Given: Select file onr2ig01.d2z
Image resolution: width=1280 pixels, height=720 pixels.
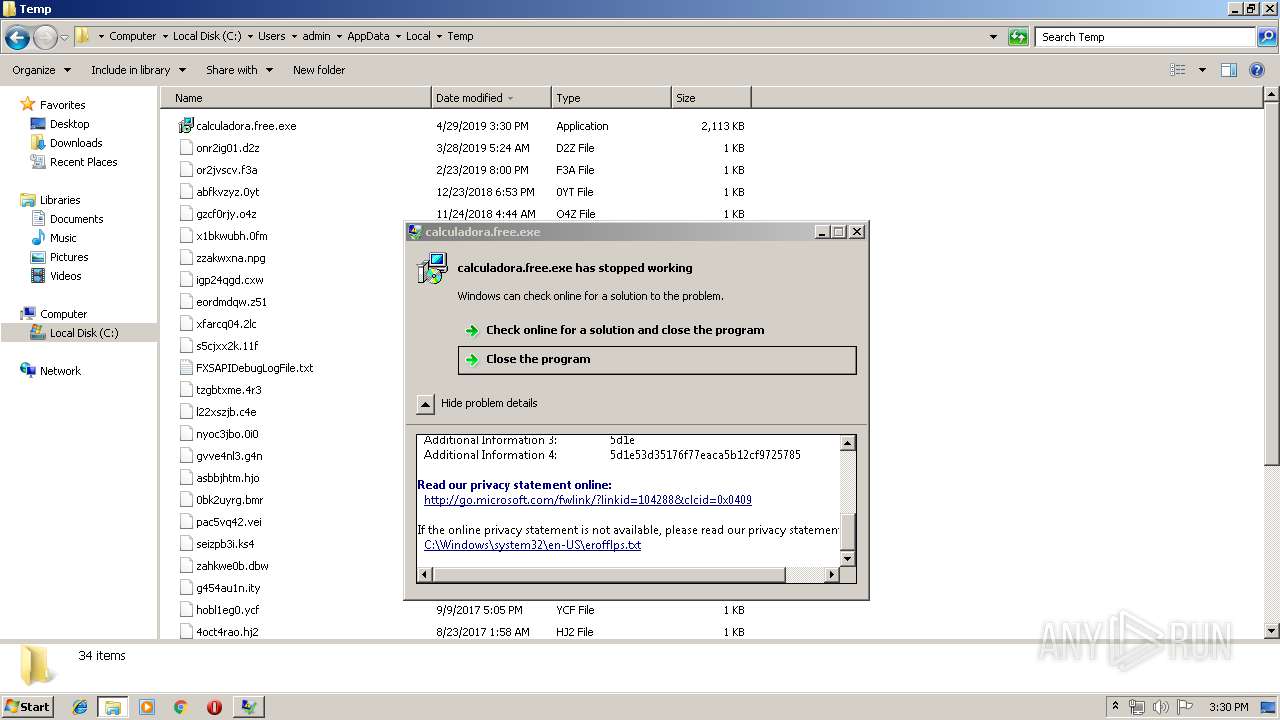Looking at the screenshot, I should 227,148.
